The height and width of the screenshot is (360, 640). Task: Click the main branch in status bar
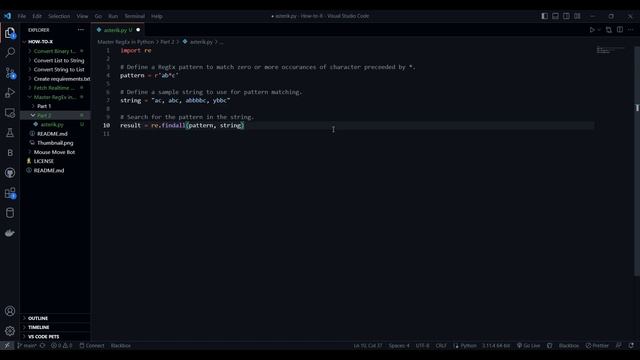27,345
